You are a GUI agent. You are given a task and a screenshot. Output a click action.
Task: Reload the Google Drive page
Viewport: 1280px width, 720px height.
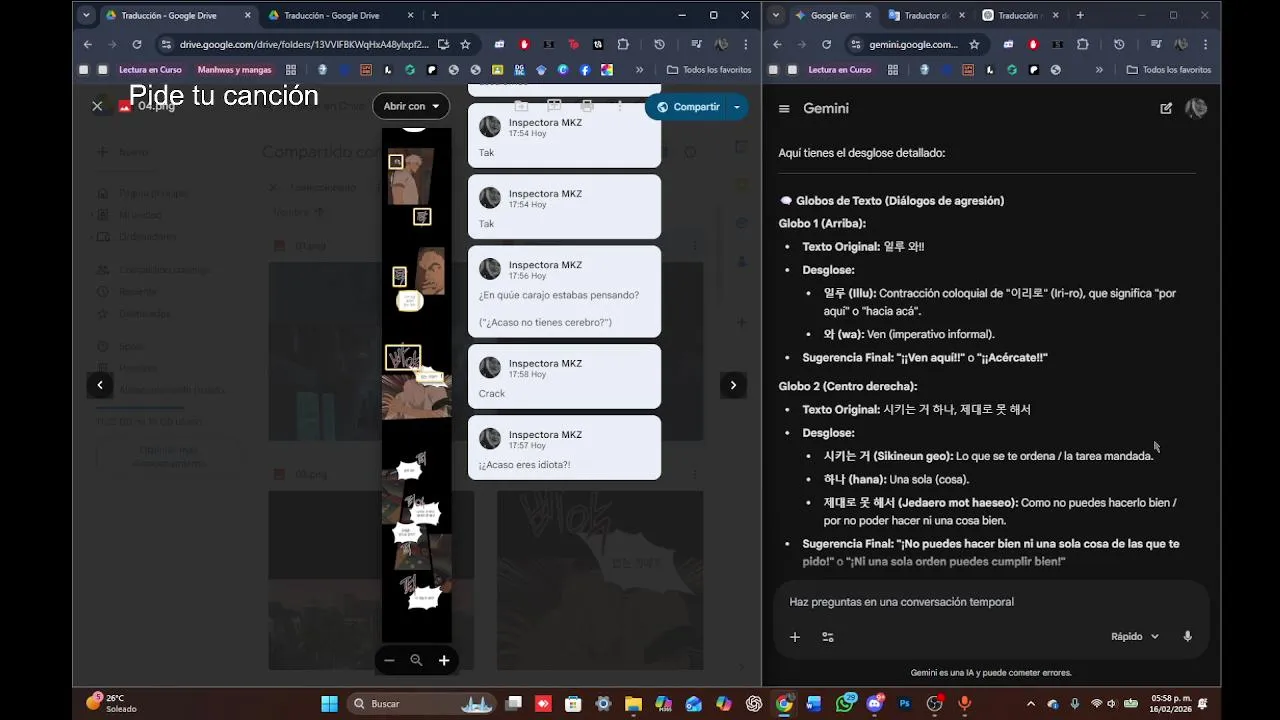[137, 44]
